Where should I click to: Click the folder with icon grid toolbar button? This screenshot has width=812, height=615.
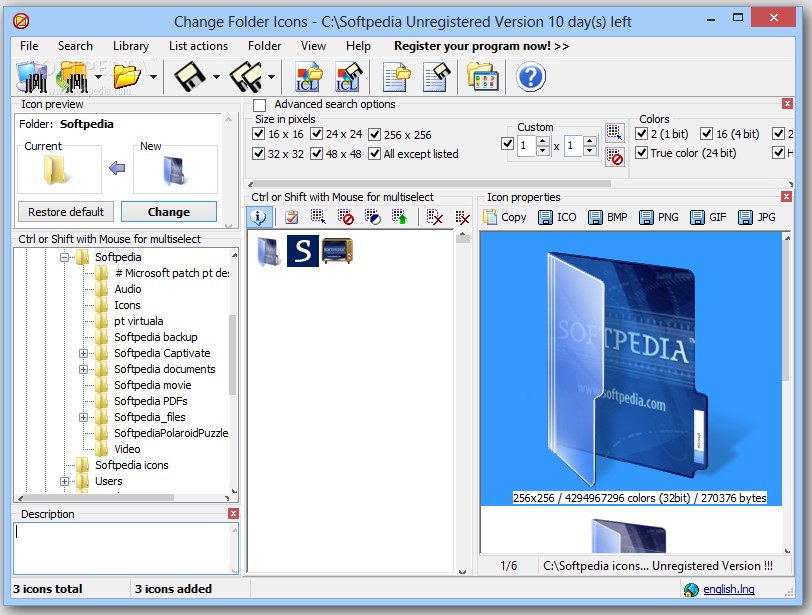click(483, 77)
